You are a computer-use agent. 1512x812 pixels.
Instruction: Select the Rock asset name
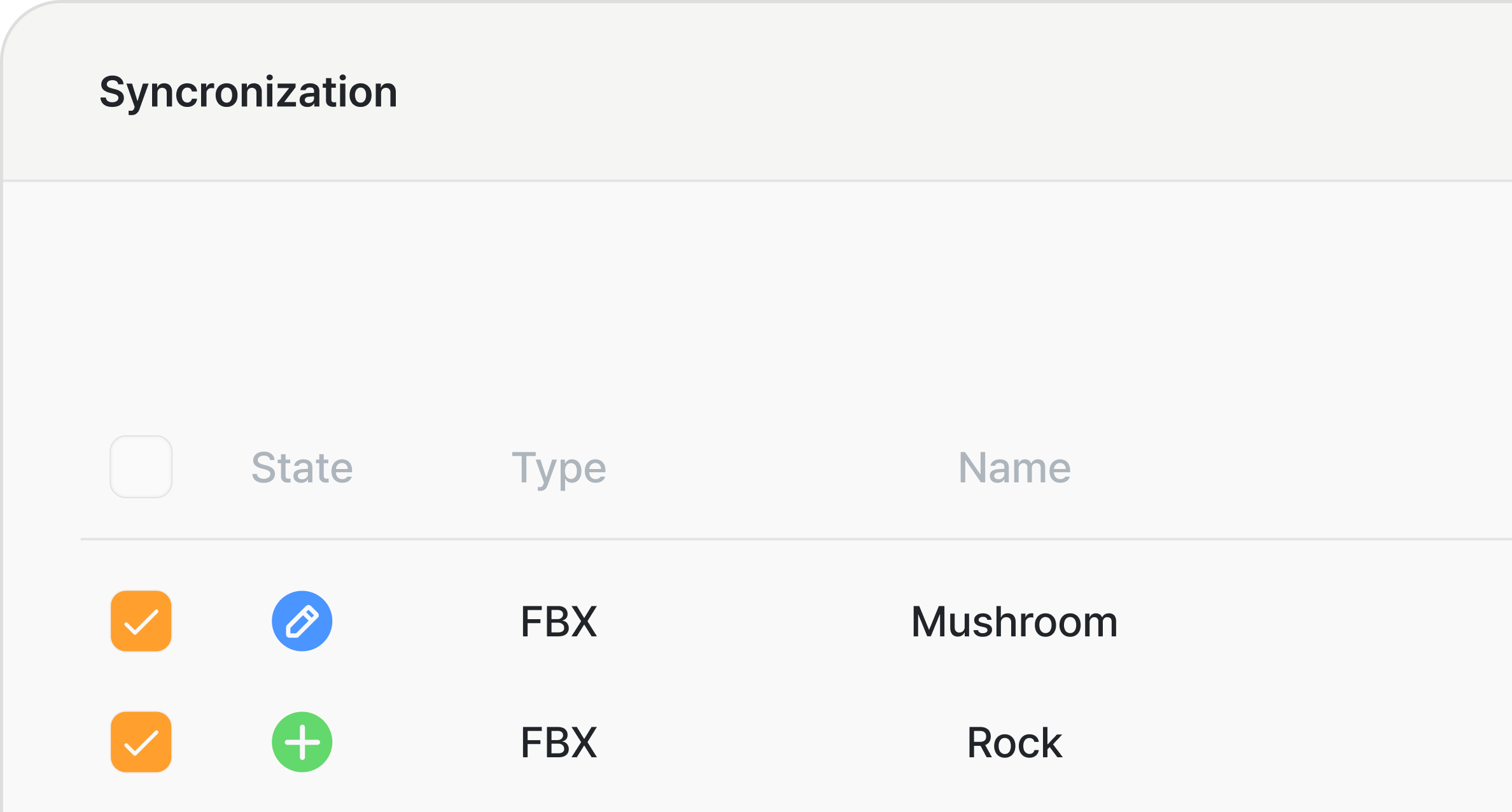[1014, 743]
